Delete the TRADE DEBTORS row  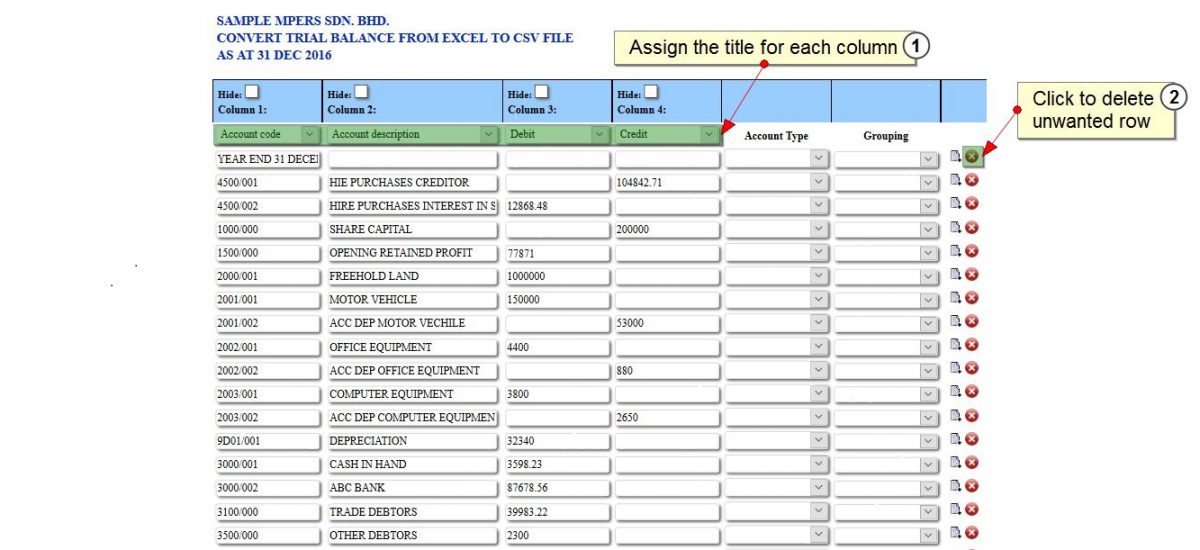971,509
